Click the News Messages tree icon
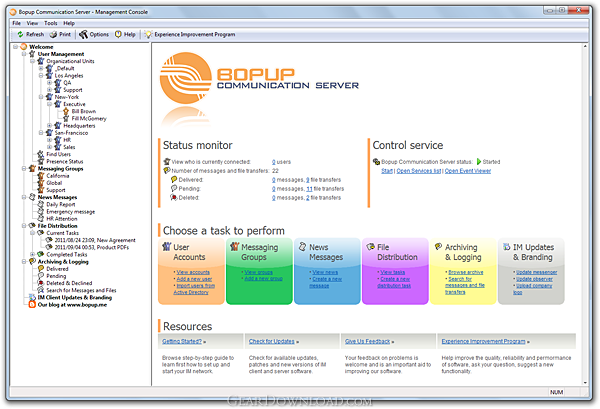This screenshot has height=409, width=600. 32,197
